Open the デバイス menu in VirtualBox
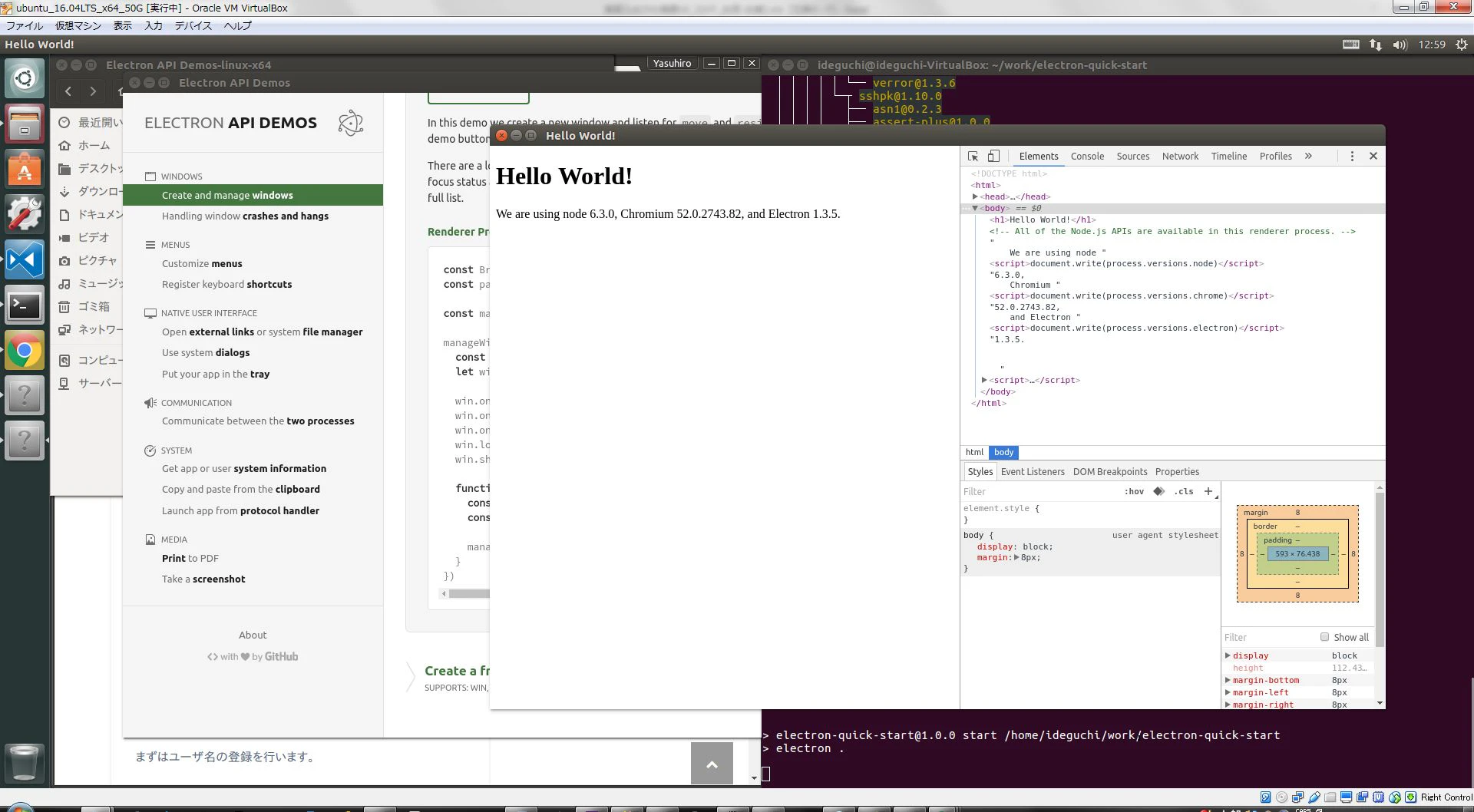 tap(193, 25)
